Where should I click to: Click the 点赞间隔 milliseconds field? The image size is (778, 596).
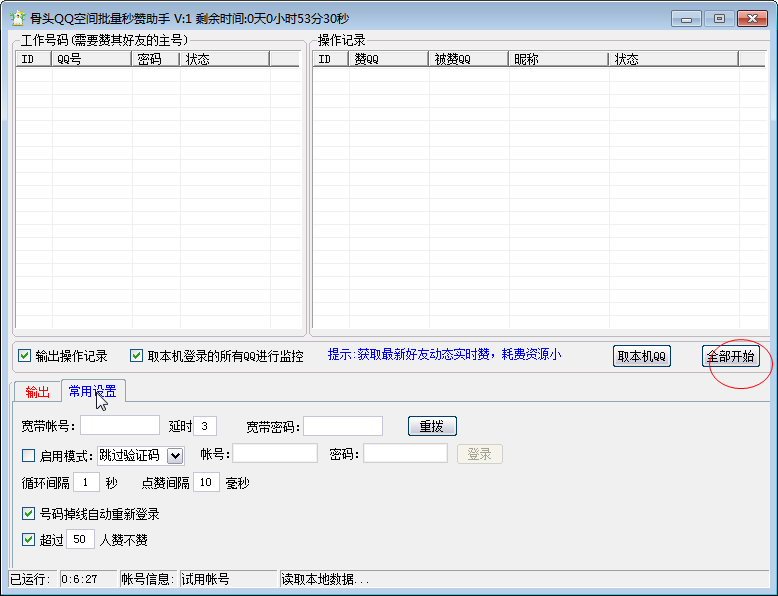(x=206, y=482)
